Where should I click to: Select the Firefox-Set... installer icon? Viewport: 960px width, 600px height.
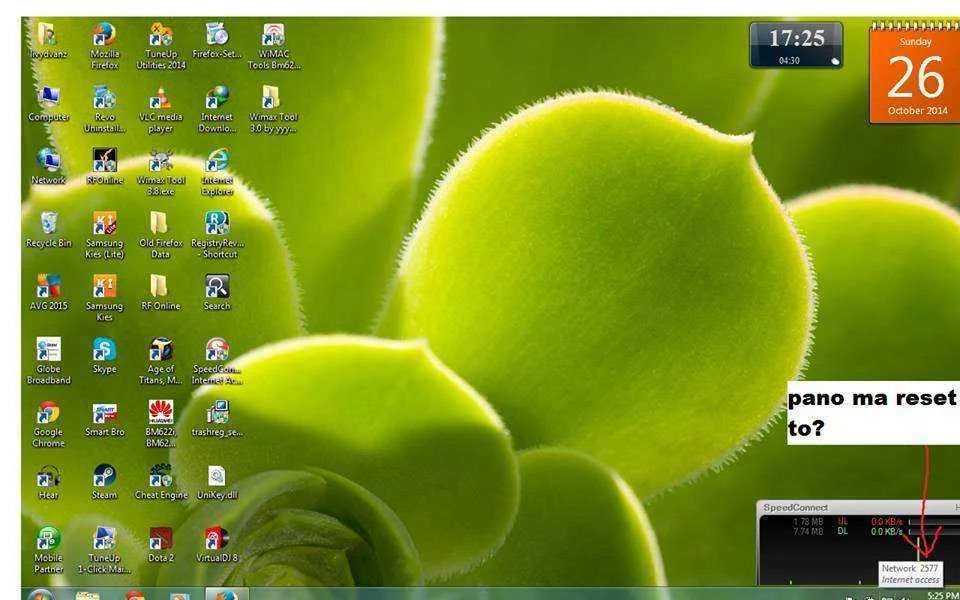point(217,40)
